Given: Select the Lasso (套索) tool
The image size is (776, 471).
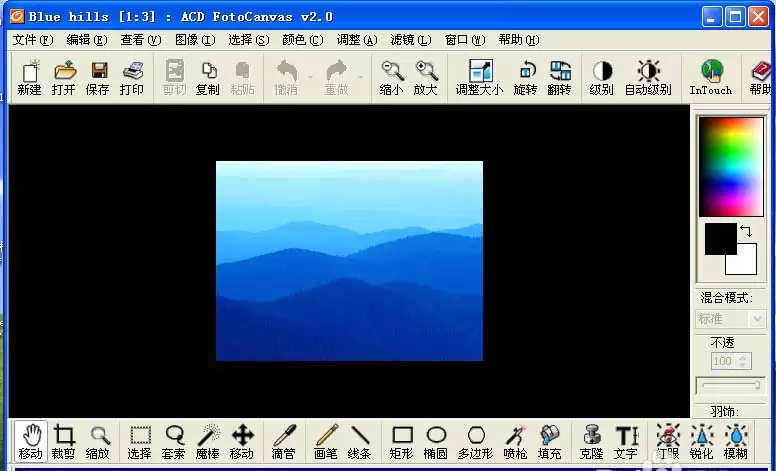Looking at the screenshot, I should point(173,441).
